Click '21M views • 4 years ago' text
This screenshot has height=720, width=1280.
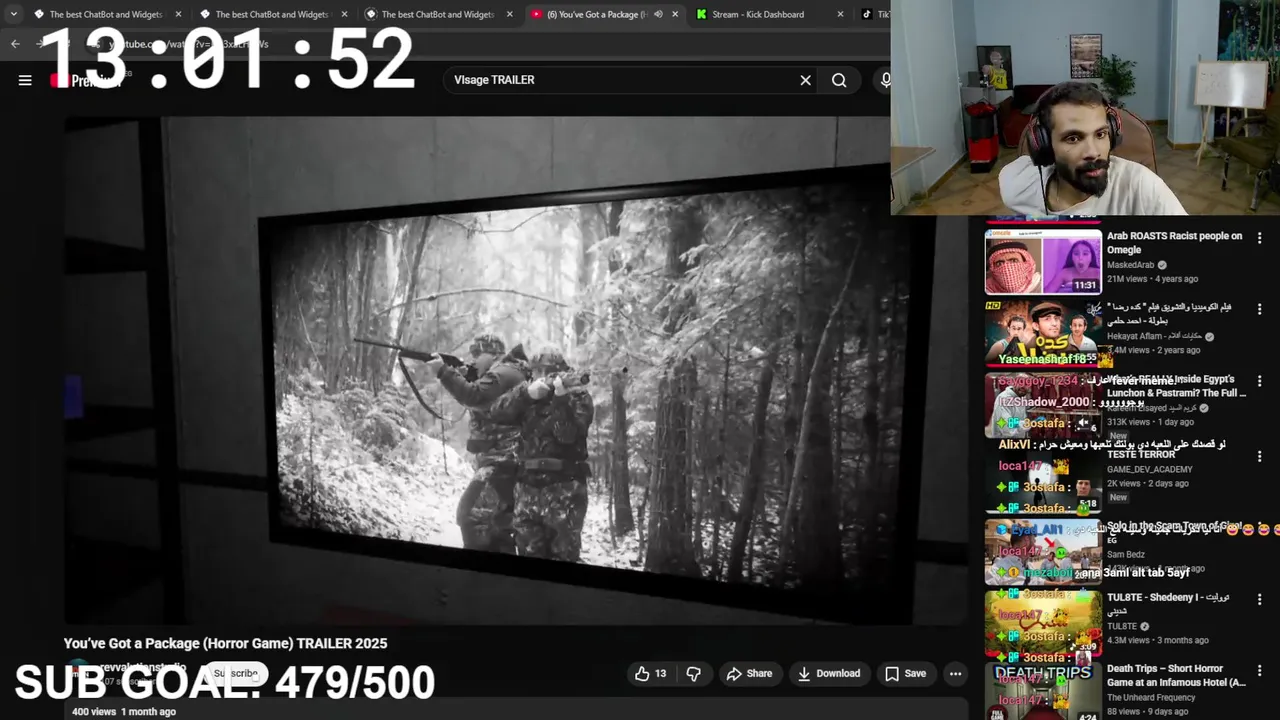click(1152, 279)
